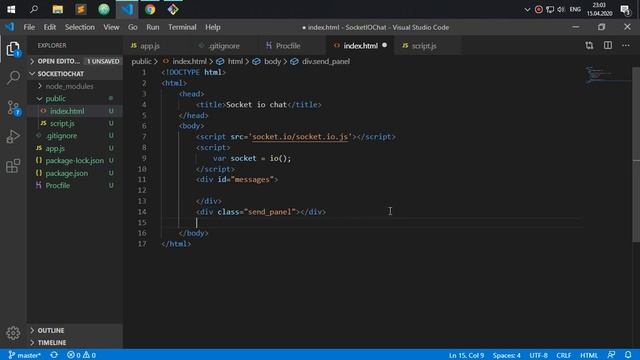
Task: Open the Extensions view
Action: pos(13,166)
